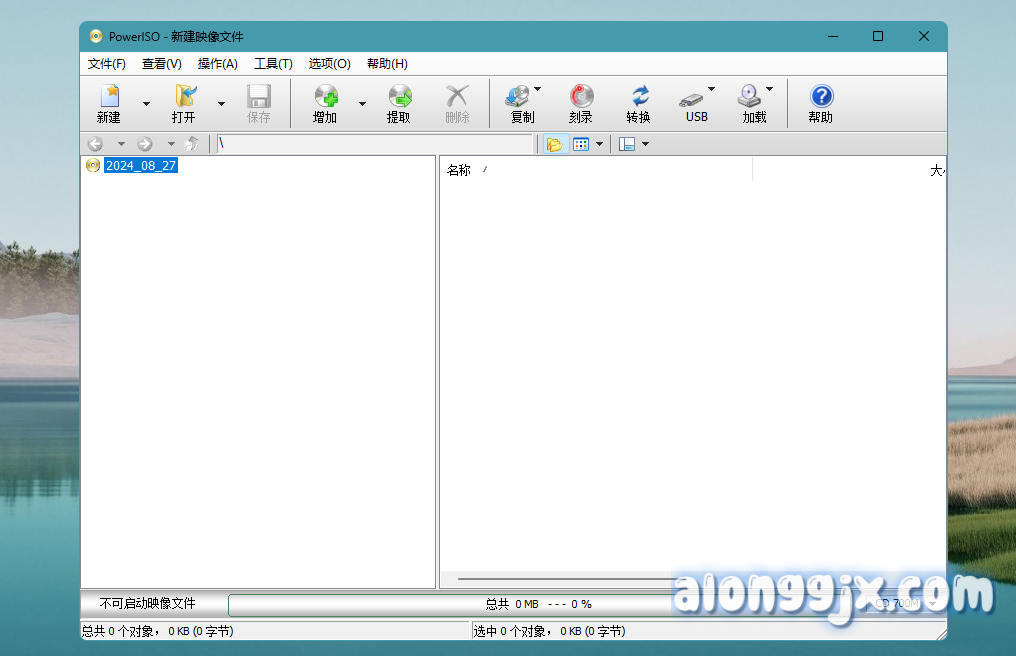Screen dimensions: 1016x656
Task: Click the 增加 (Add) disc icon
Action: [325, 97]
